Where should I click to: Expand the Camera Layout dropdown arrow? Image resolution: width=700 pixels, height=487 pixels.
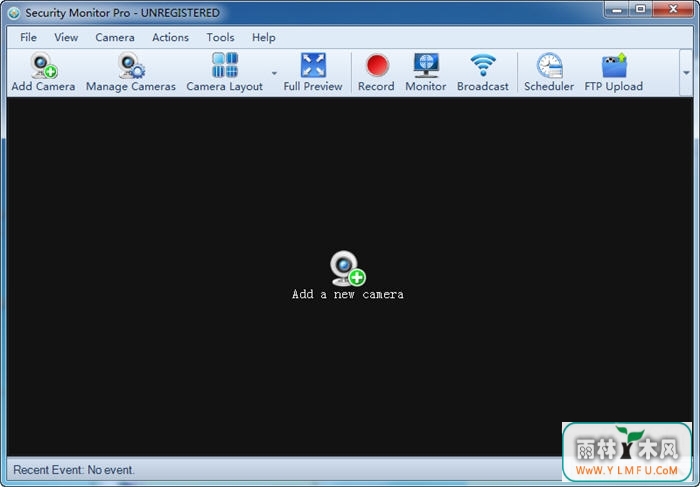point(274,73)
